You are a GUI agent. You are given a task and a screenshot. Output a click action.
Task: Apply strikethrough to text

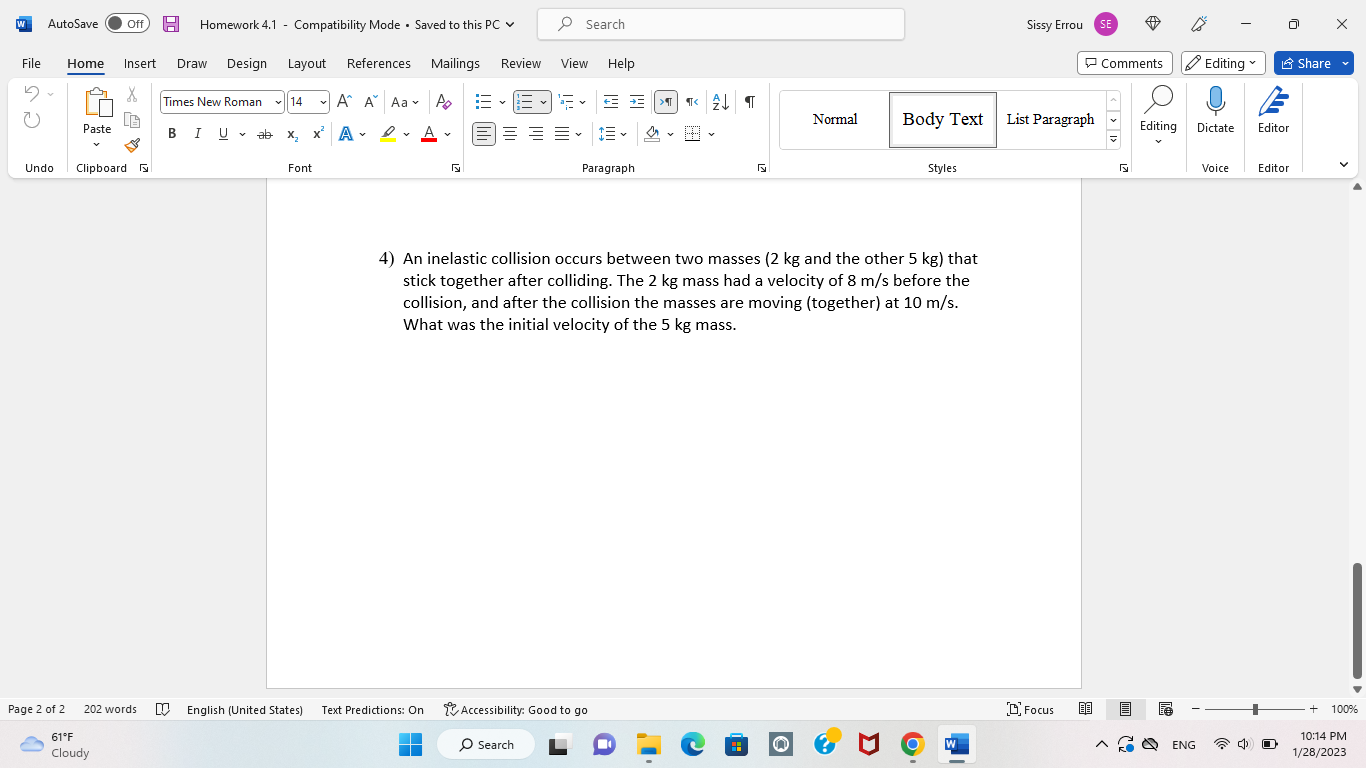tap(265, 133)
